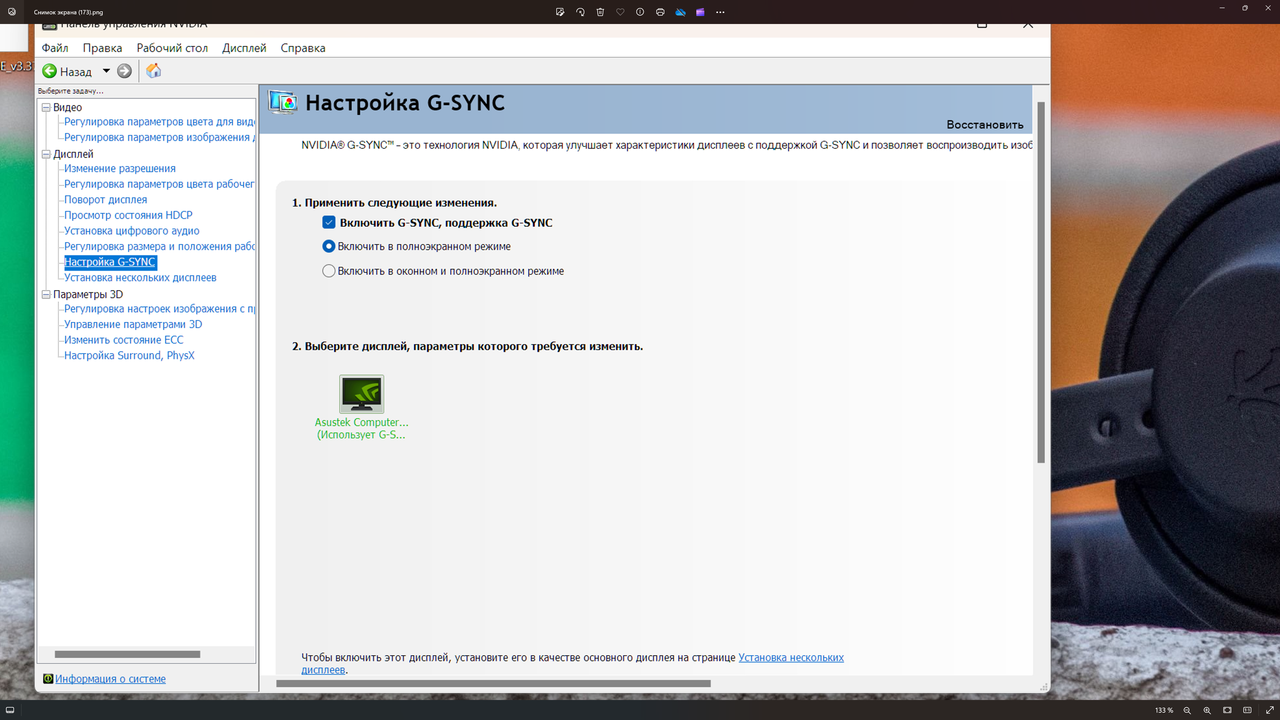Open Регулировка параметров изображения under Видео

(160, 138)
